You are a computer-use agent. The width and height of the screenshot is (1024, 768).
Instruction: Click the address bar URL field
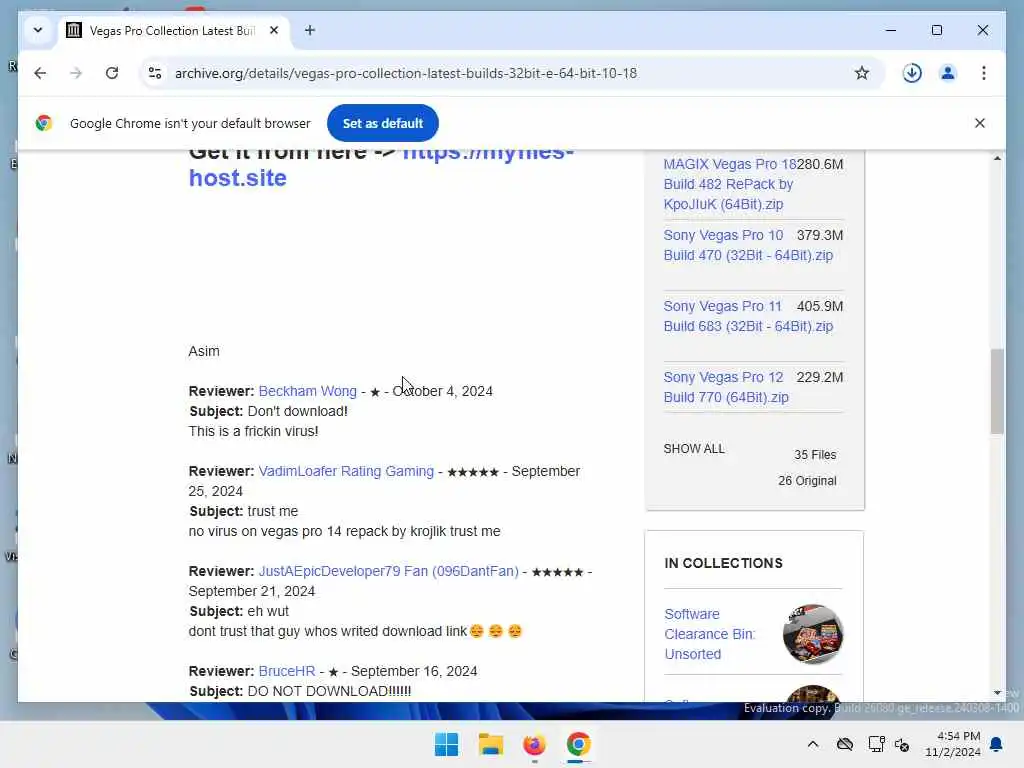click(406, 73)
